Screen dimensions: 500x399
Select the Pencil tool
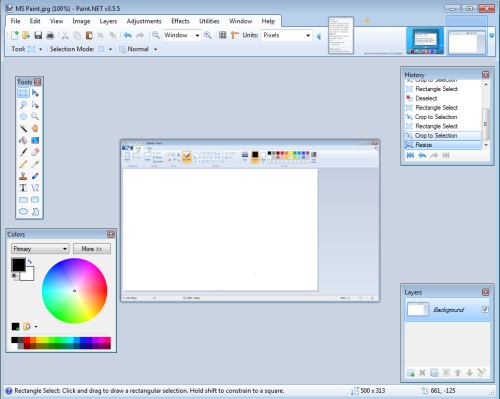point(23,164)
